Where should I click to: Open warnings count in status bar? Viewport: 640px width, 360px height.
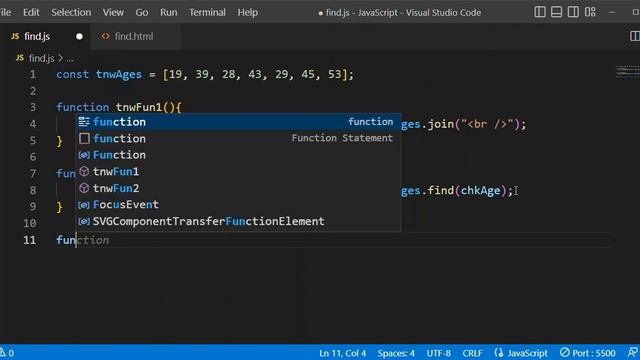[7, 353]
